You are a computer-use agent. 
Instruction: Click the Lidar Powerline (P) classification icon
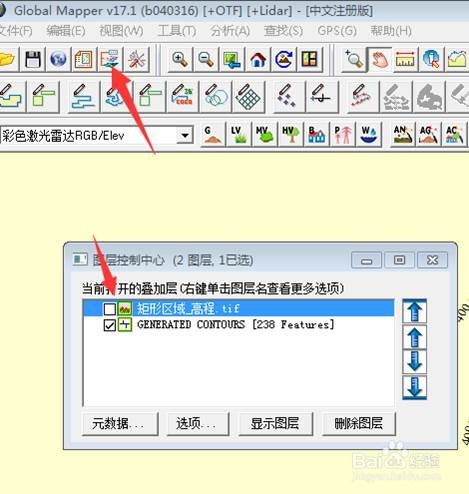pyautogui.click(x=342, y=135)
